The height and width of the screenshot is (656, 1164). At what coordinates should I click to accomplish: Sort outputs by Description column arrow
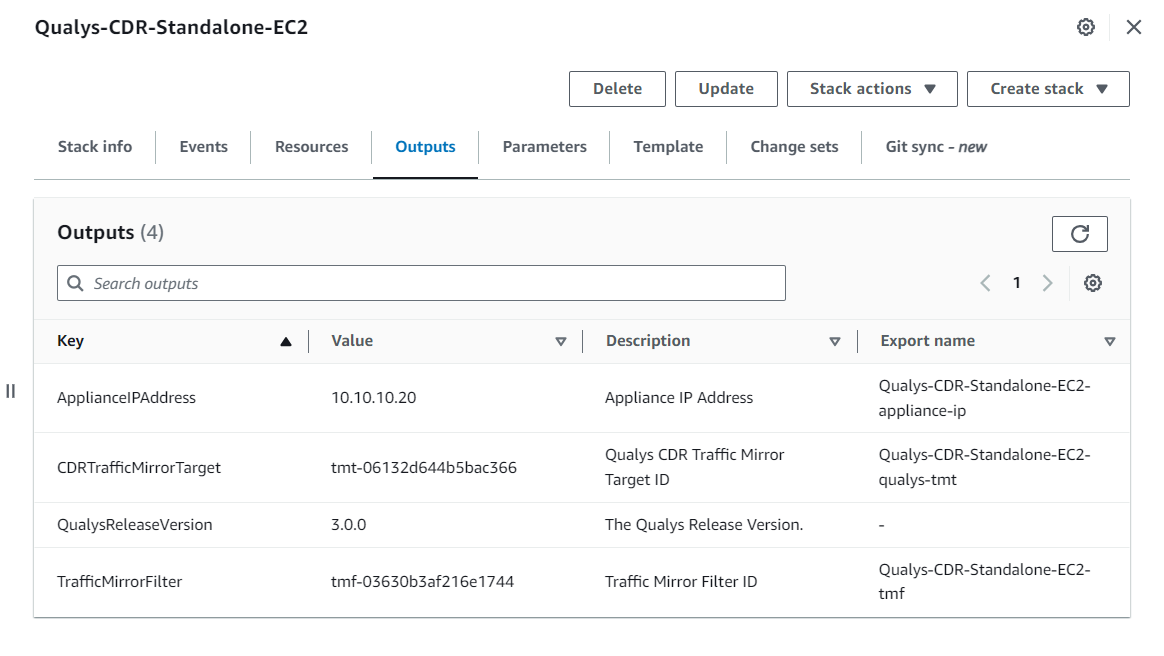[834, 341]
